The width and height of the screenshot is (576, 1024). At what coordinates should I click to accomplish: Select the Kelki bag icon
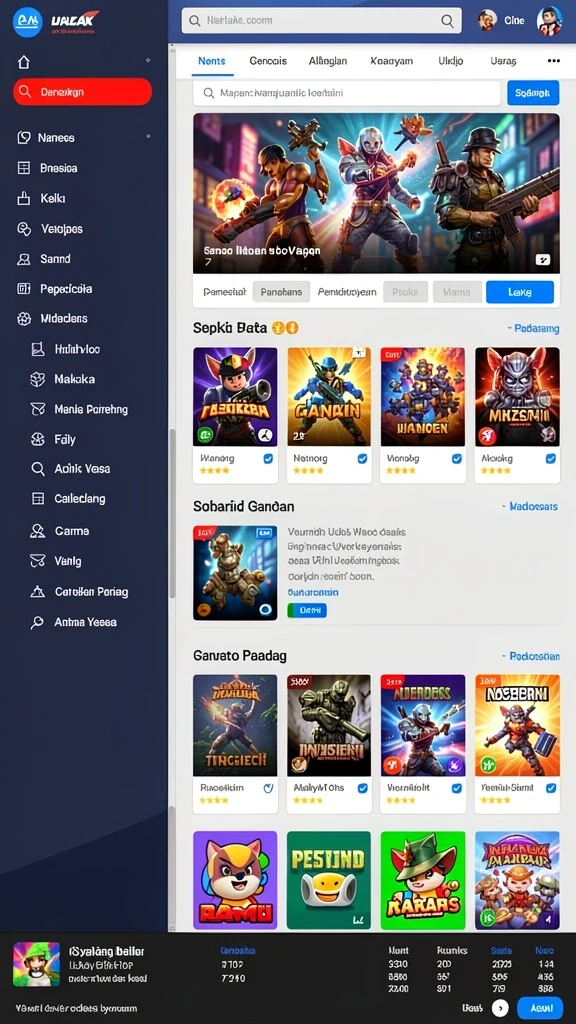[x=24, y=199]
